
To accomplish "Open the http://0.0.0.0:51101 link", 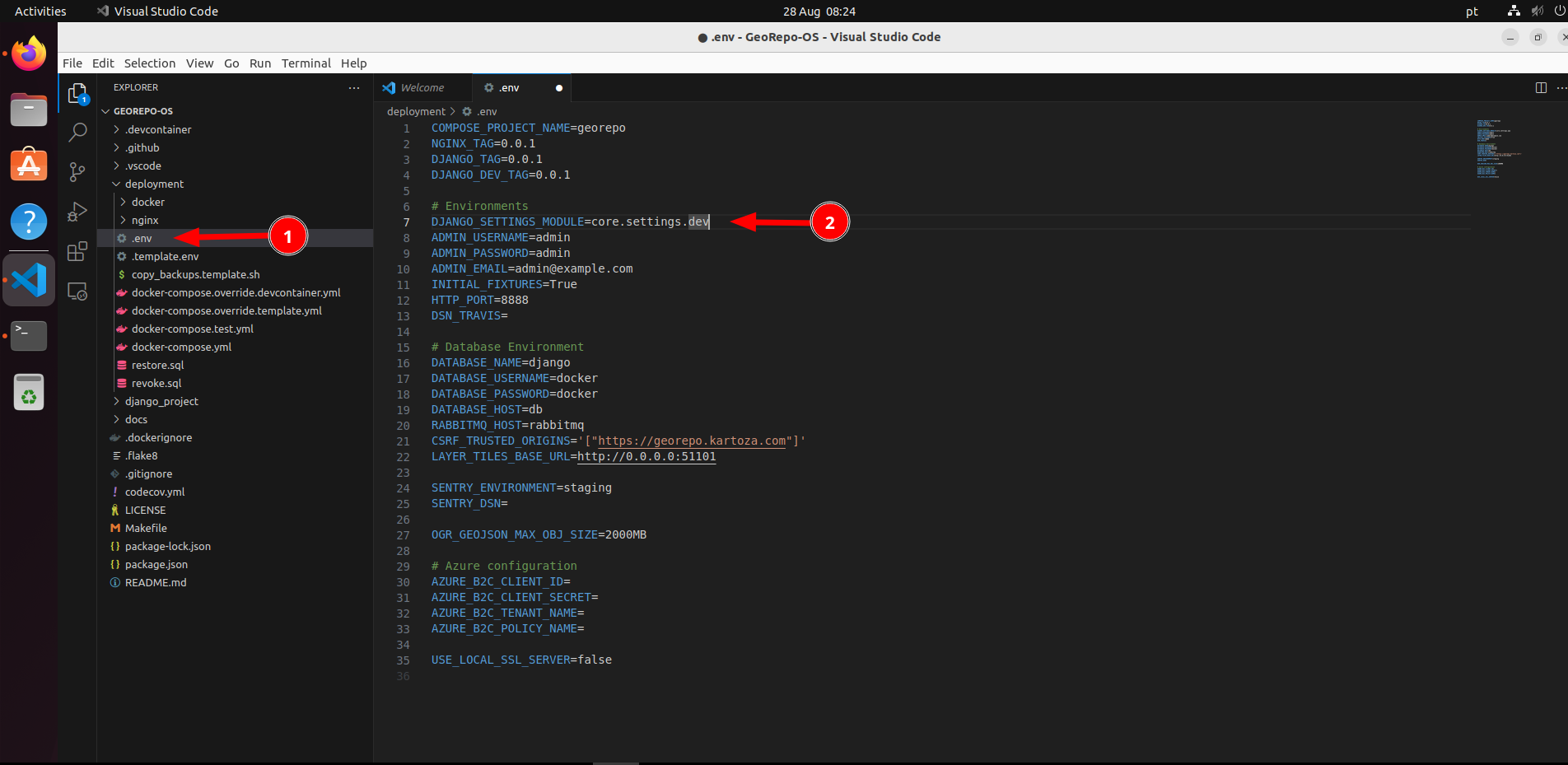I will point(646,456).
